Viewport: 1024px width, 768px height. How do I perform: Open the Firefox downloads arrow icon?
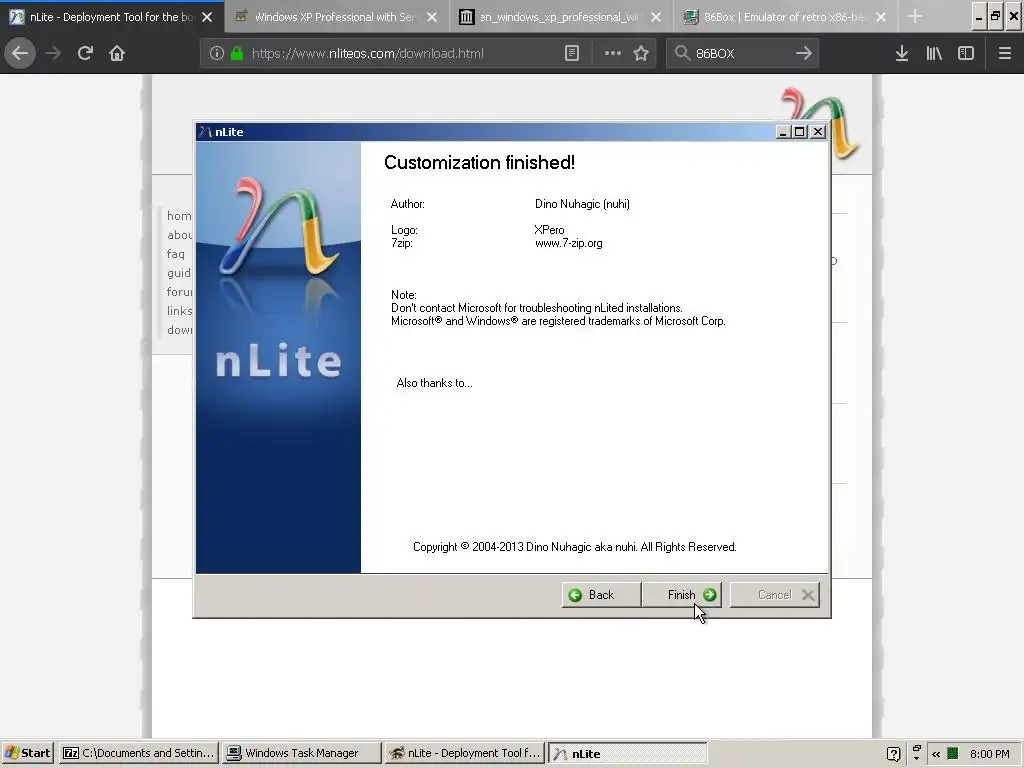(902, 54)
